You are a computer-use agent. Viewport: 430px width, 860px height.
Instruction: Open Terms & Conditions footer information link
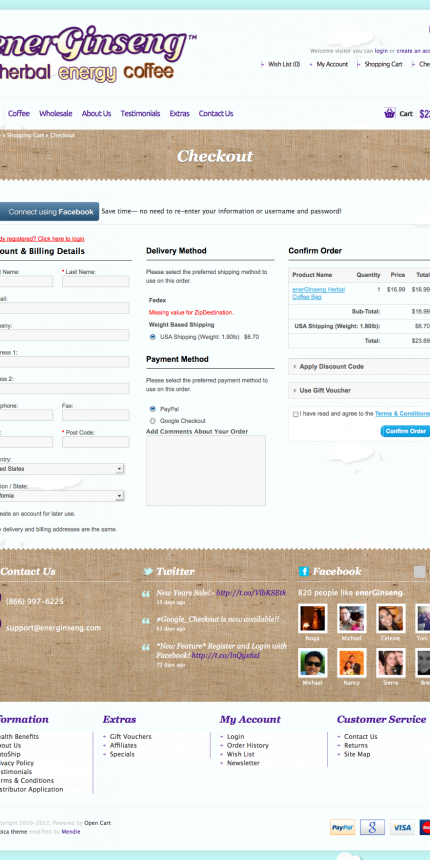pyautogui.click(x=27, y=780)
